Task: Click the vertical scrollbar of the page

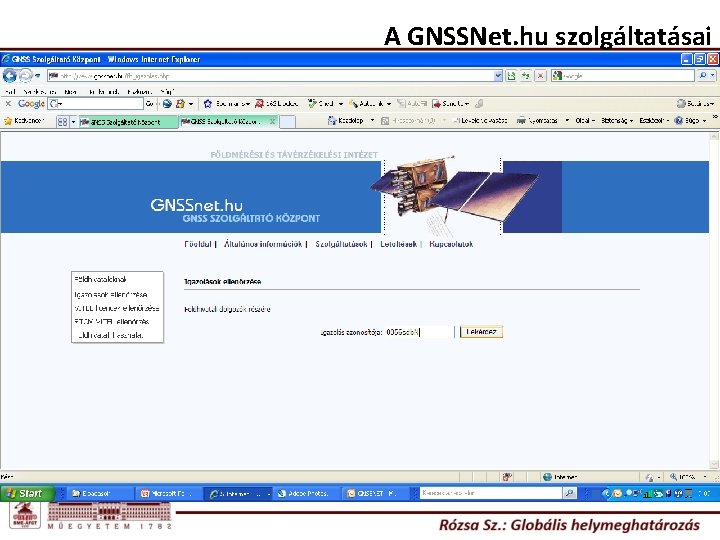Action: pos(714,300)
